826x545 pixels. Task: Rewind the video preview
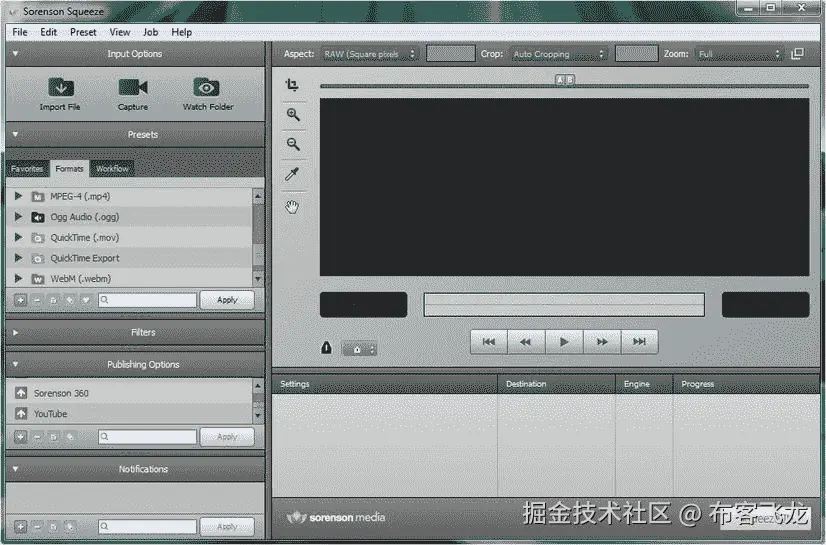coord(526,342)
